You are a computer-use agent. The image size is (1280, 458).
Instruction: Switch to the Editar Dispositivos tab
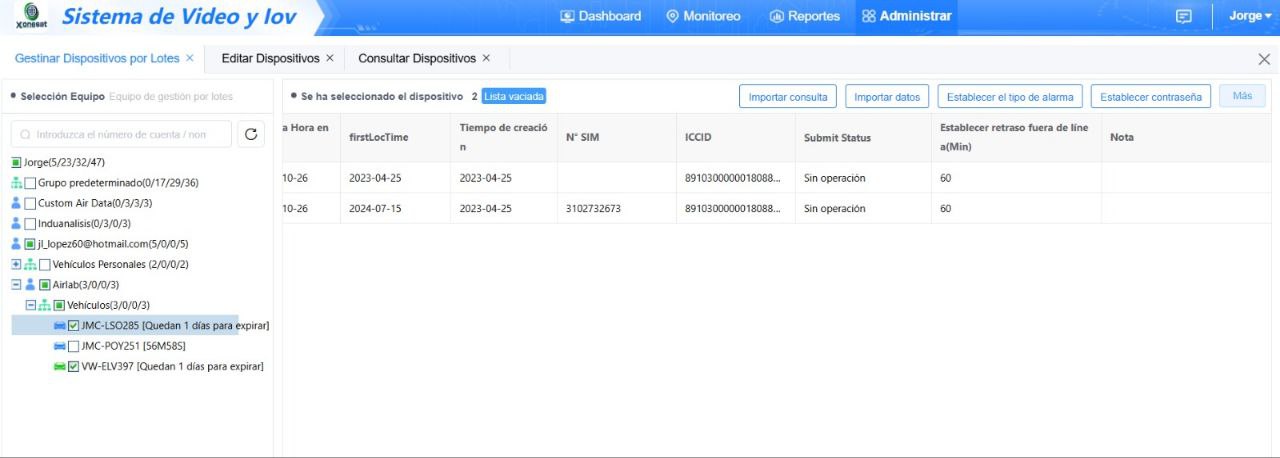click(270, 59)
